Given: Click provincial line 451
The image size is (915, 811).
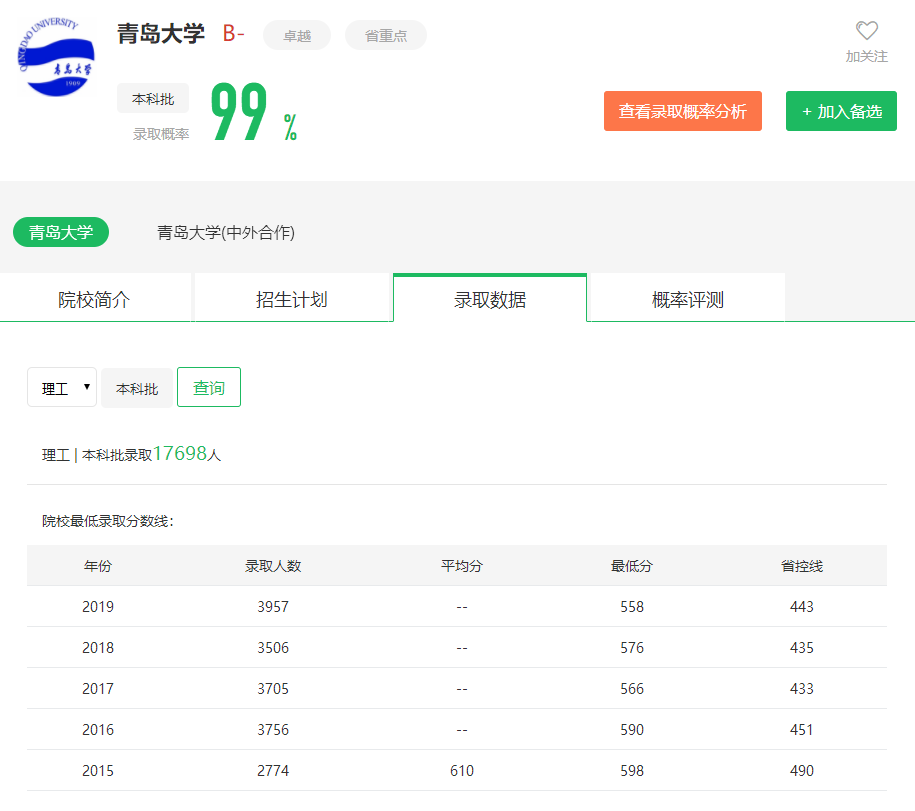Looking at the screenshot, I should tap(802, 729).
